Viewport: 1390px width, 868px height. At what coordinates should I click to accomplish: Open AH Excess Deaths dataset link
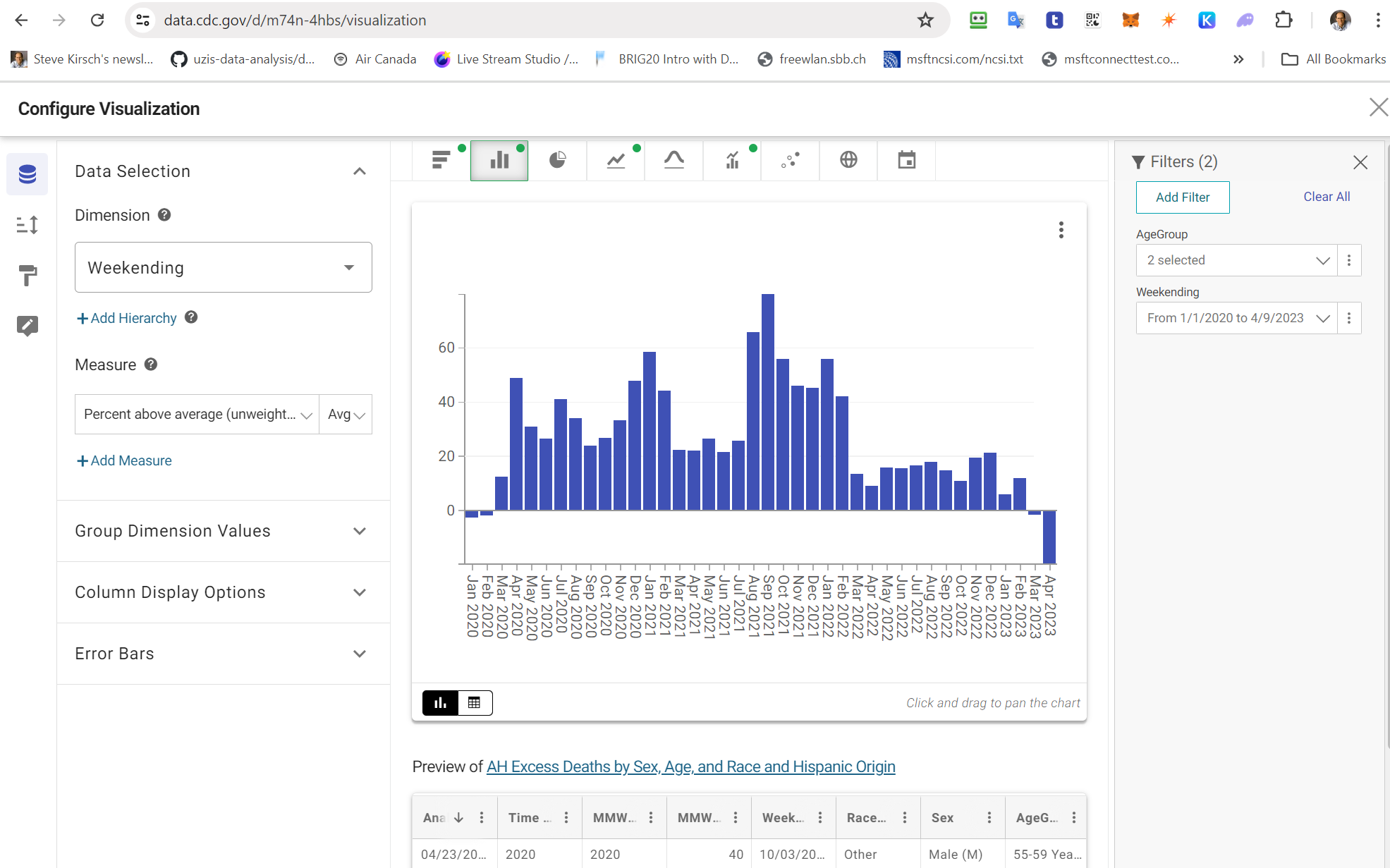(x=690, y=766)
